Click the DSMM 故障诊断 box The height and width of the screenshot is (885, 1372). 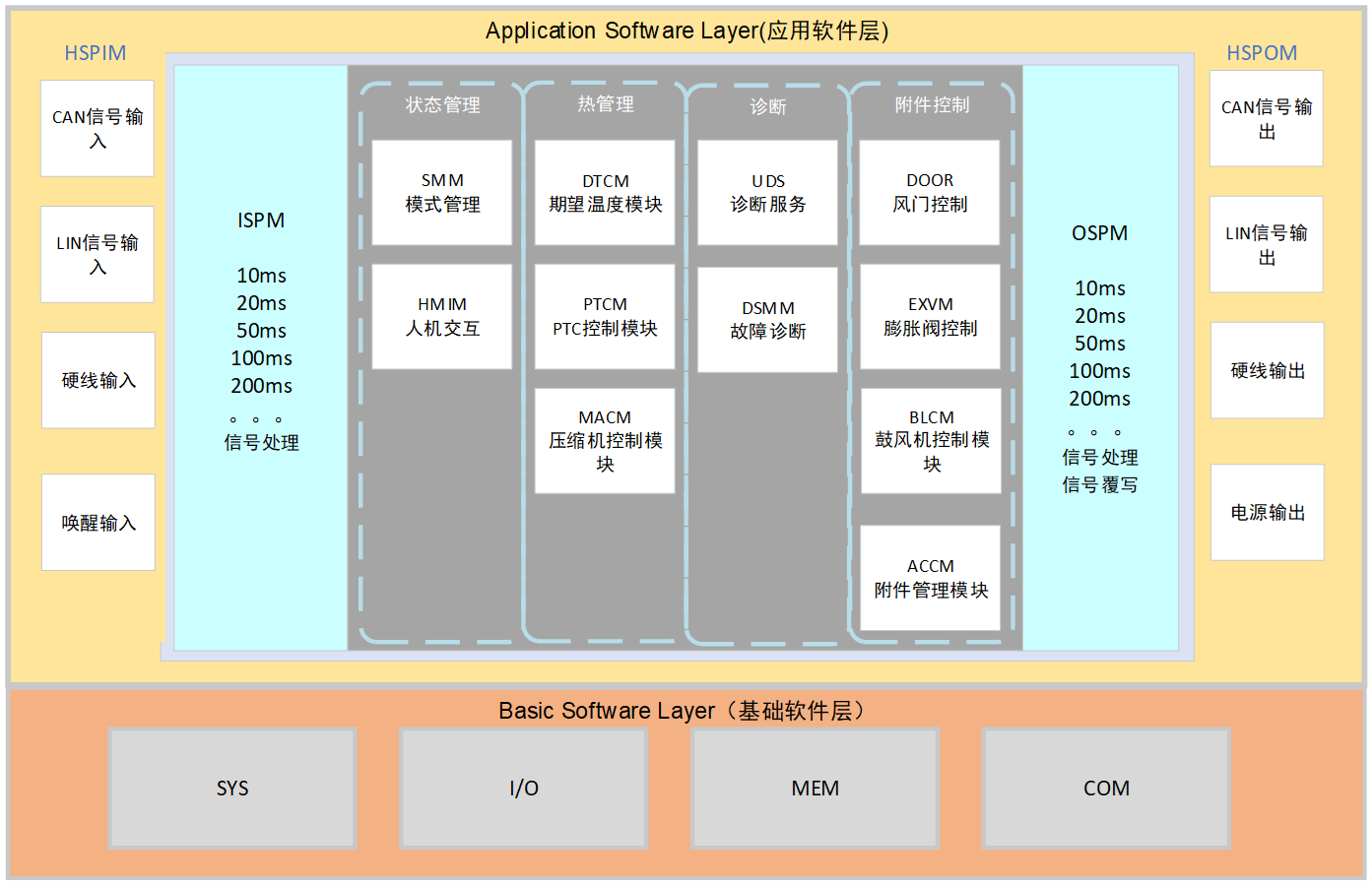tap(767, 320)
